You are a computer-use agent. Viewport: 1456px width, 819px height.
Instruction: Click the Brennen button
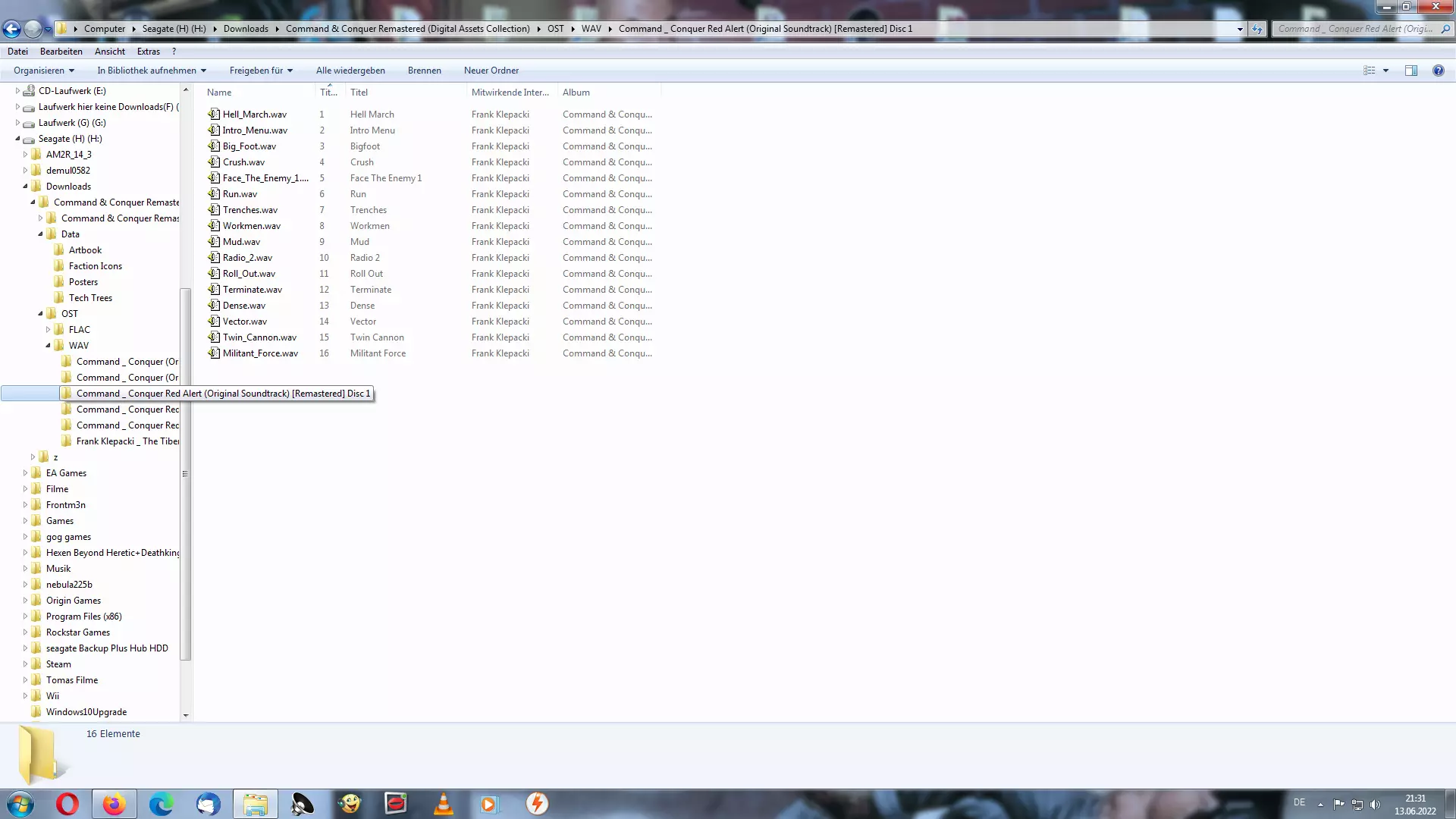[424, 71]
